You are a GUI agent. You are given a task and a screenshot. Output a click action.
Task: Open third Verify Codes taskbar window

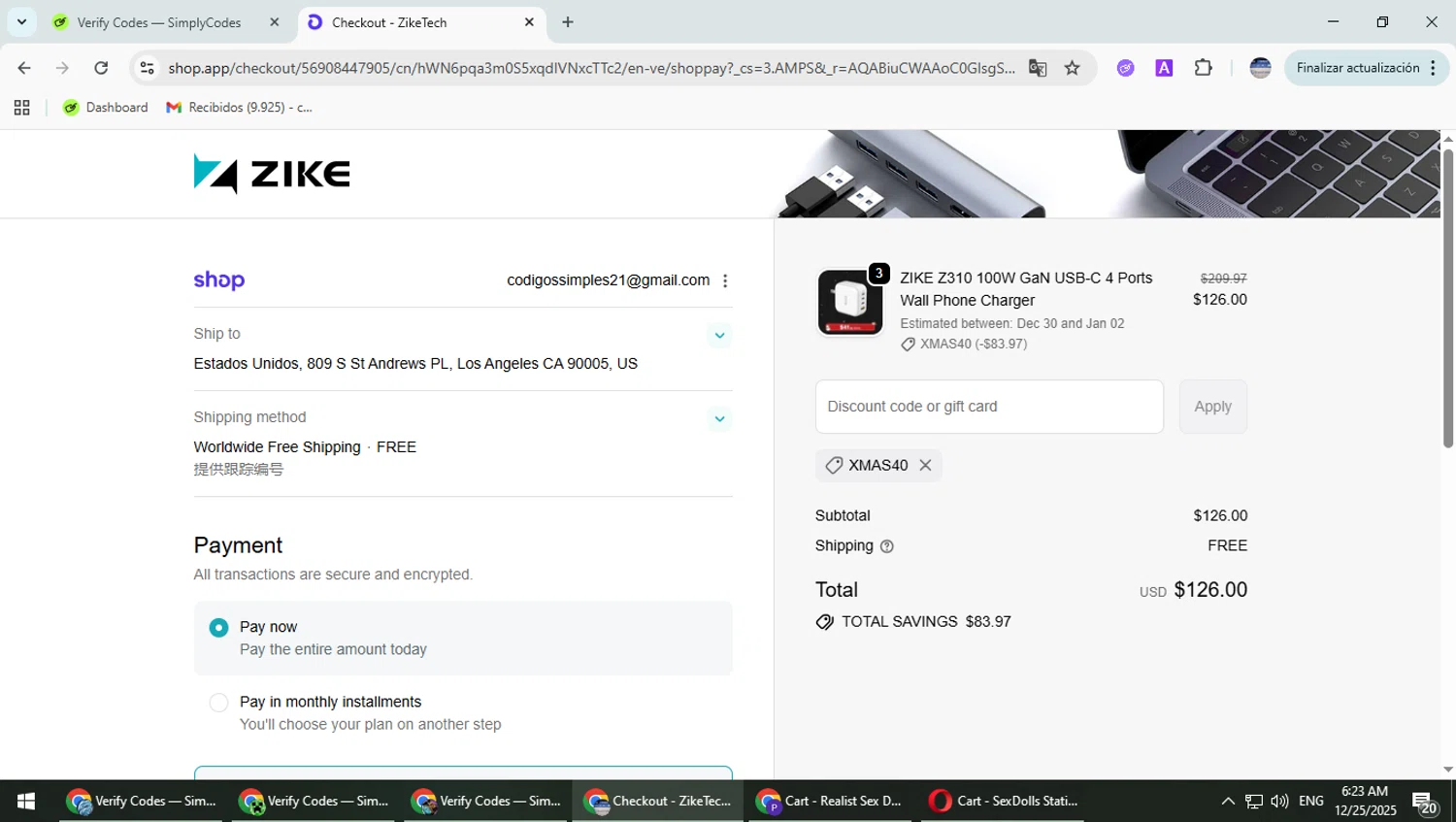click(486, 801)
